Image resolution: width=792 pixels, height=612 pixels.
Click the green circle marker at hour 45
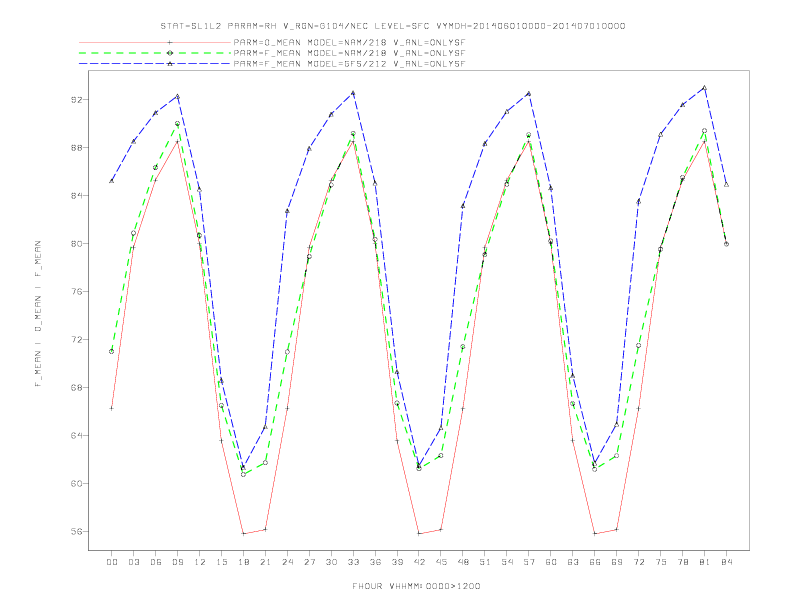point(441,455)
